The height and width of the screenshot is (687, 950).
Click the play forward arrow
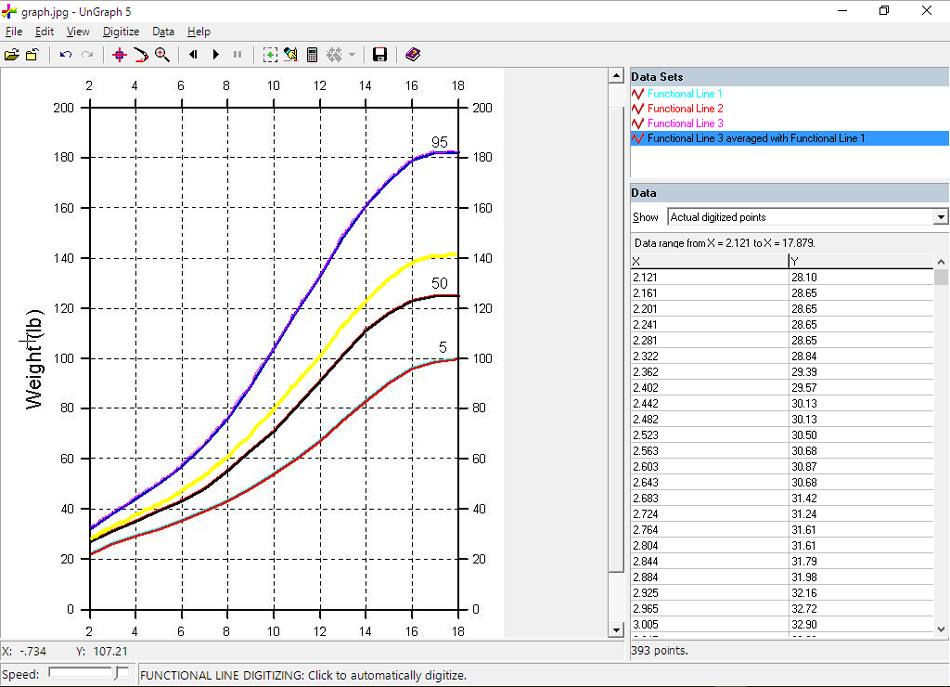(216, 55)
